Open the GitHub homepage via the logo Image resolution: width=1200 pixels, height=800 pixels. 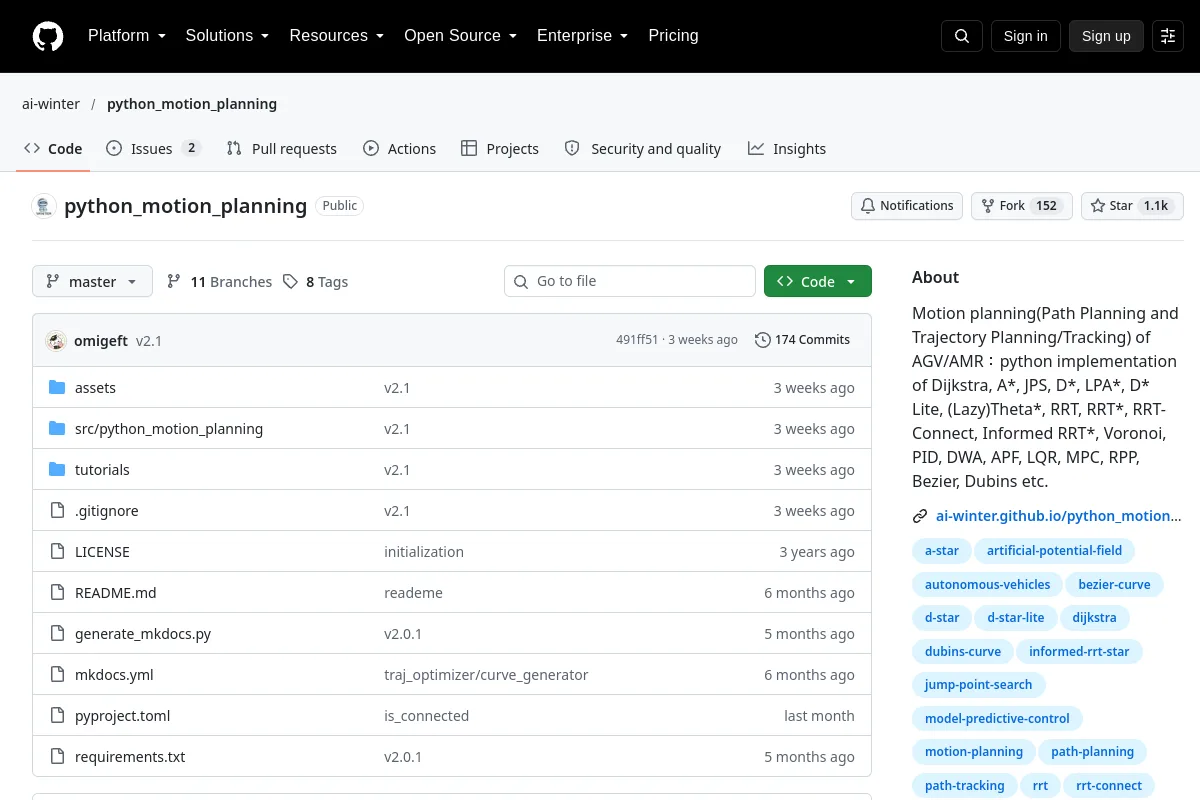point(48,36)
